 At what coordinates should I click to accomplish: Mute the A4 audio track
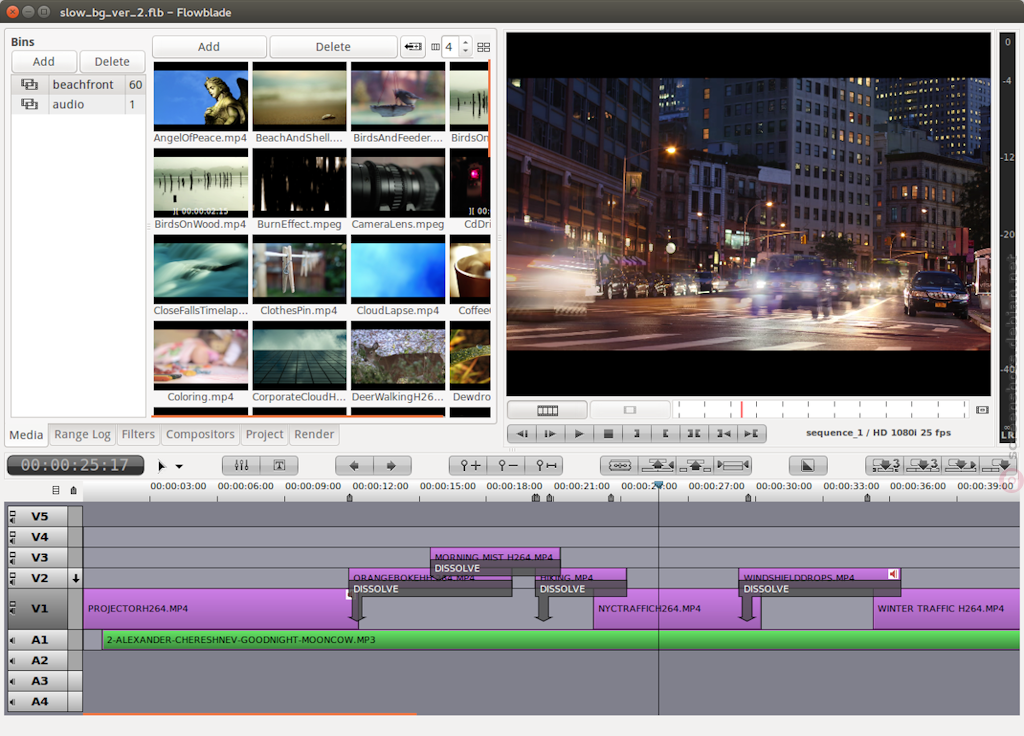click(13, 702)
